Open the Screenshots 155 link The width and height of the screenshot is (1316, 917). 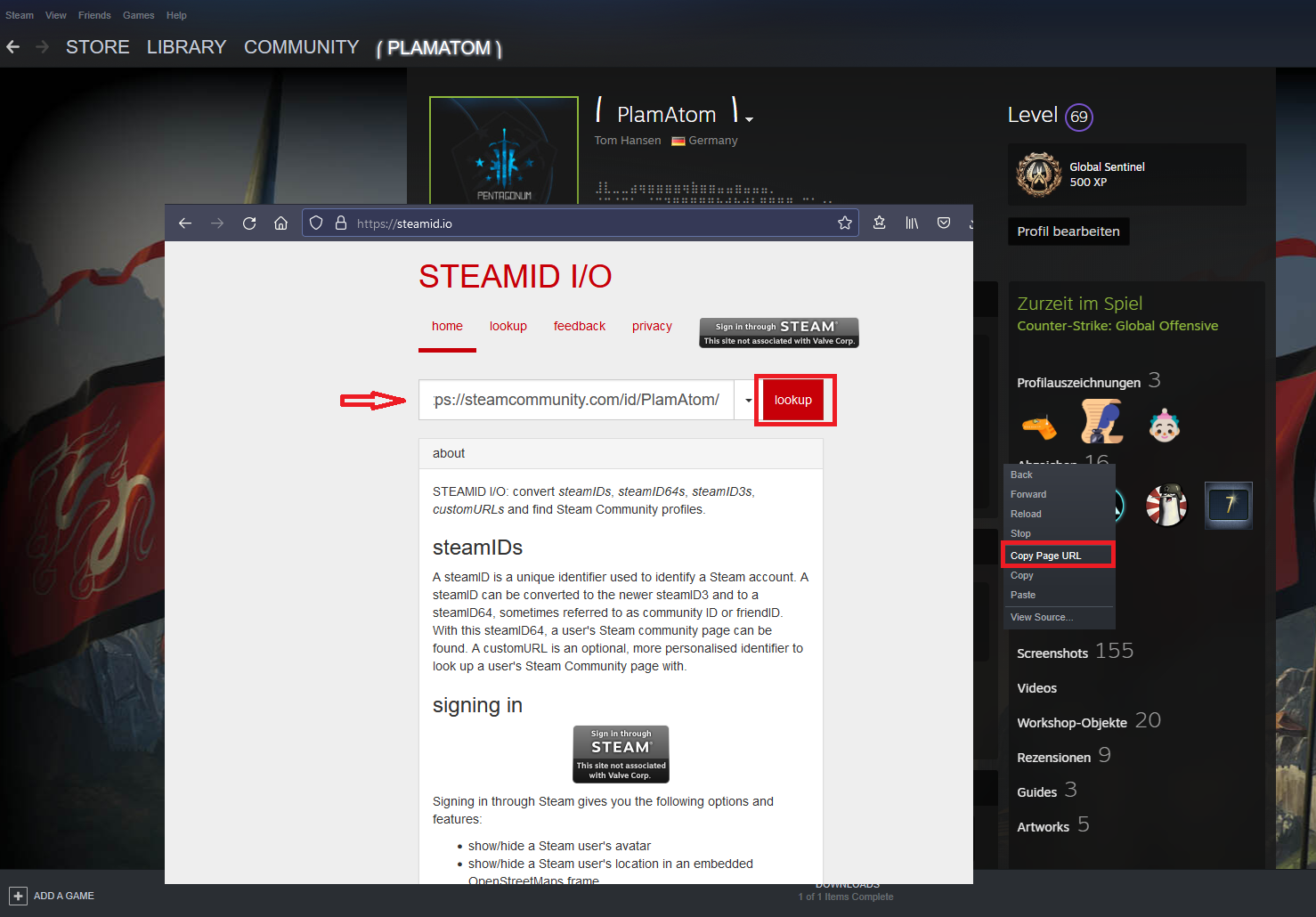pyautogui.click(x=1075, y=652)
